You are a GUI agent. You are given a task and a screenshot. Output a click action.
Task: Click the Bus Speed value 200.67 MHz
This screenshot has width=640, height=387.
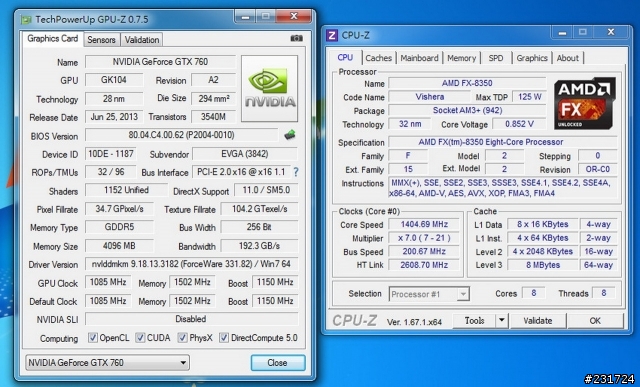(424, 251)
